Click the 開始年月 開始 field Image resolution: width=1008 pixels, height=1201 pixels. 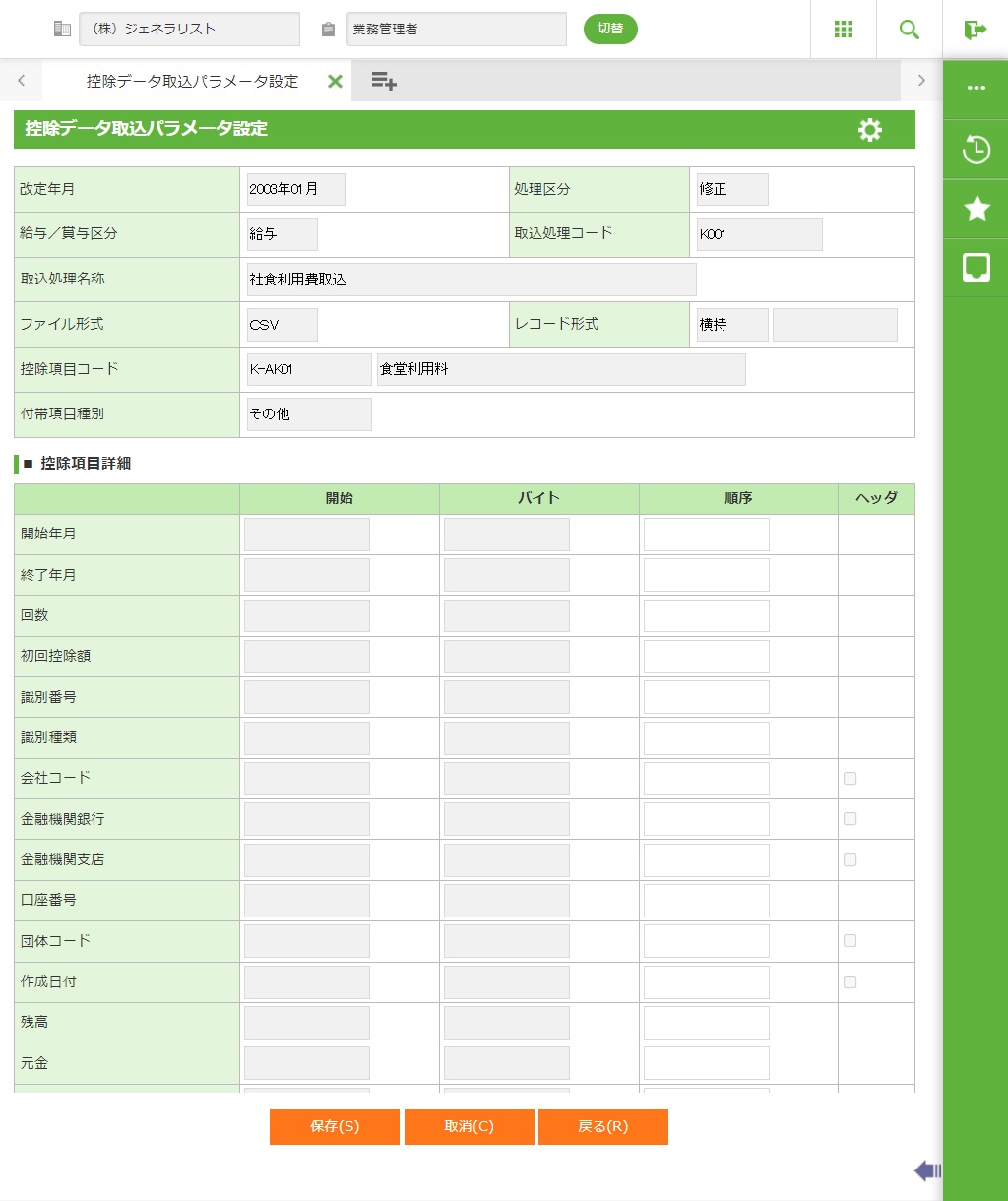tap(307, 535)
